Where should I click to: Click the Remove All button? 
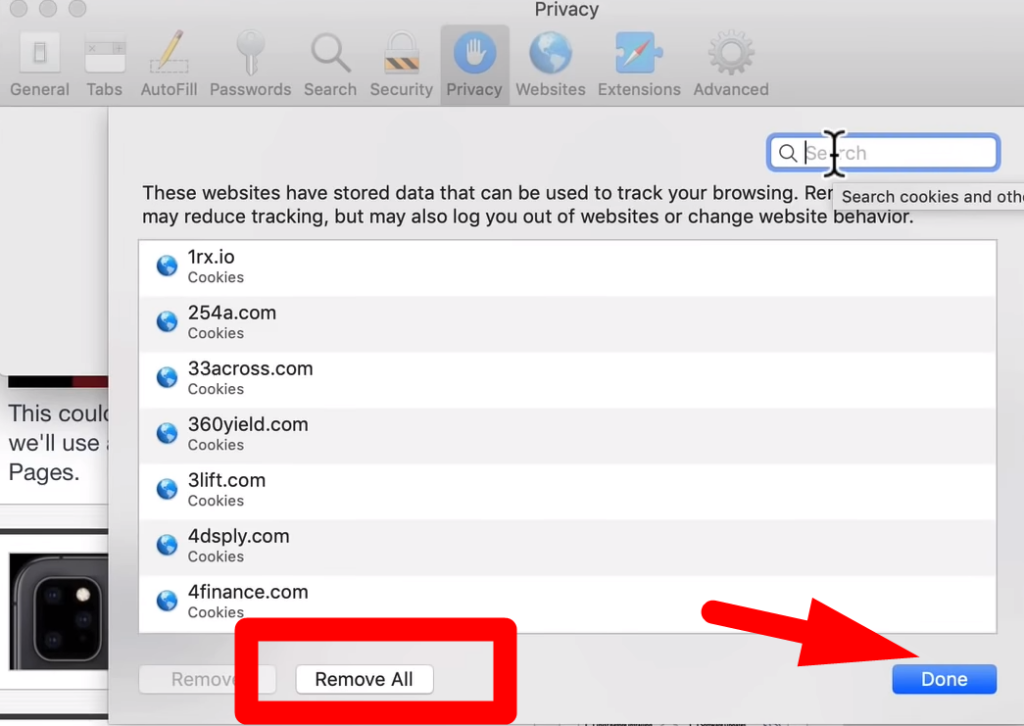pos(364,679)
